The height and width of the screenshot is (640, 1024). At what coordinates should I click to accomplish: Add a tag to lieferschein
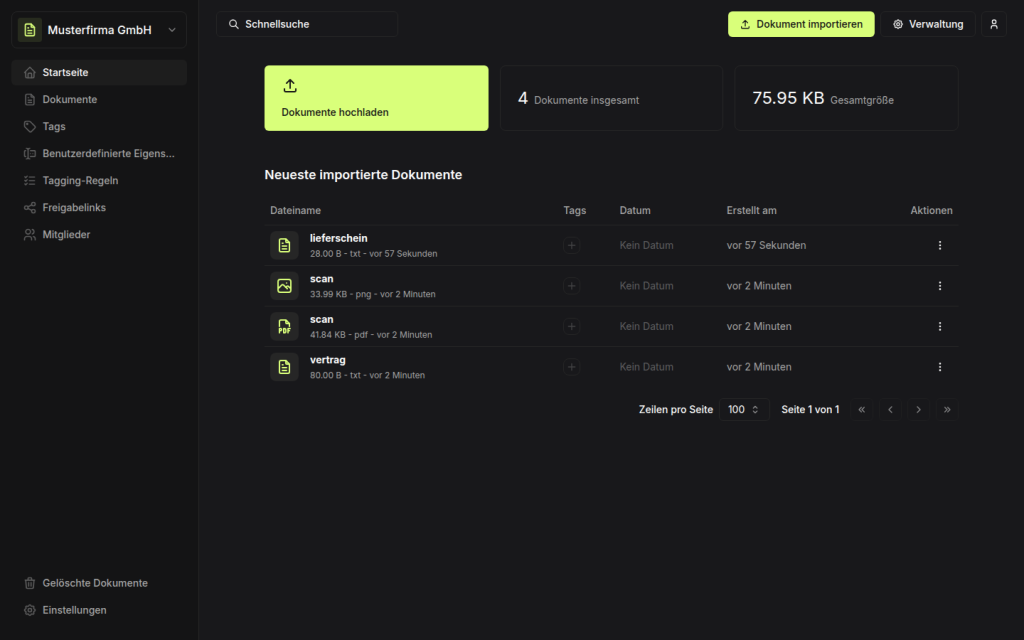[x=571, y=246]
